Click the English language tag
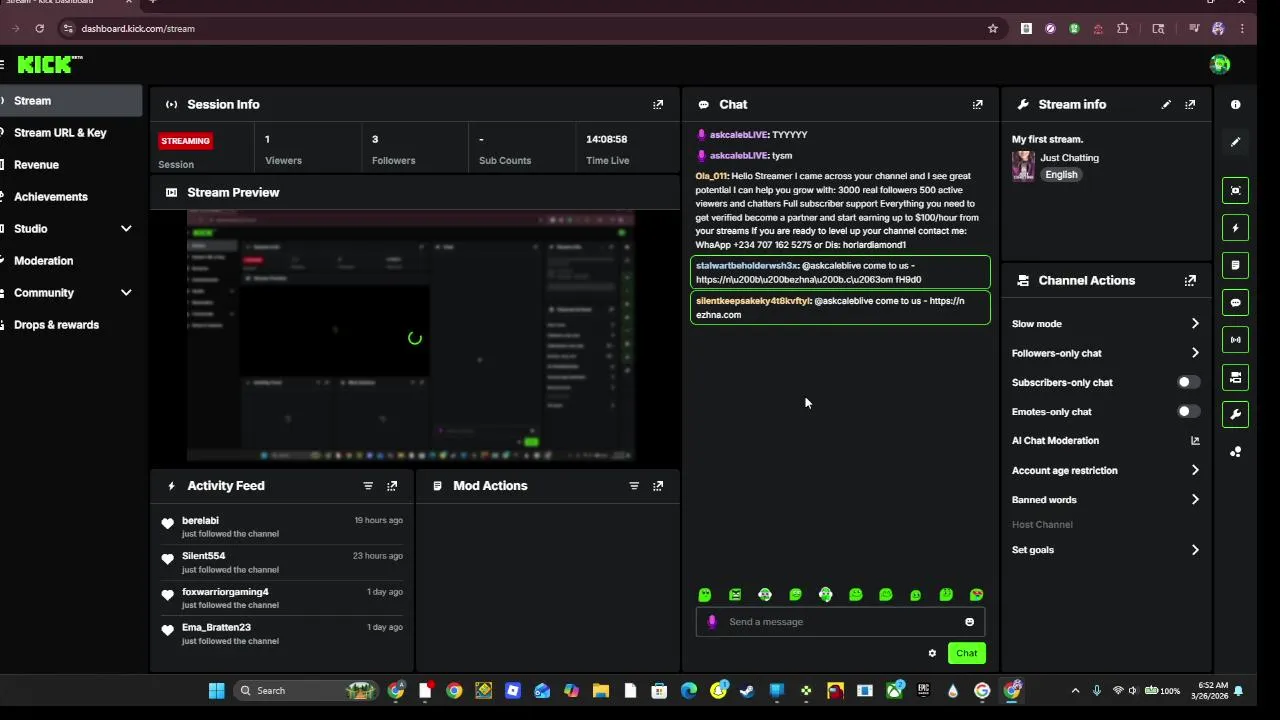This screenshot has height=720, width=1280. [1061, 175]
